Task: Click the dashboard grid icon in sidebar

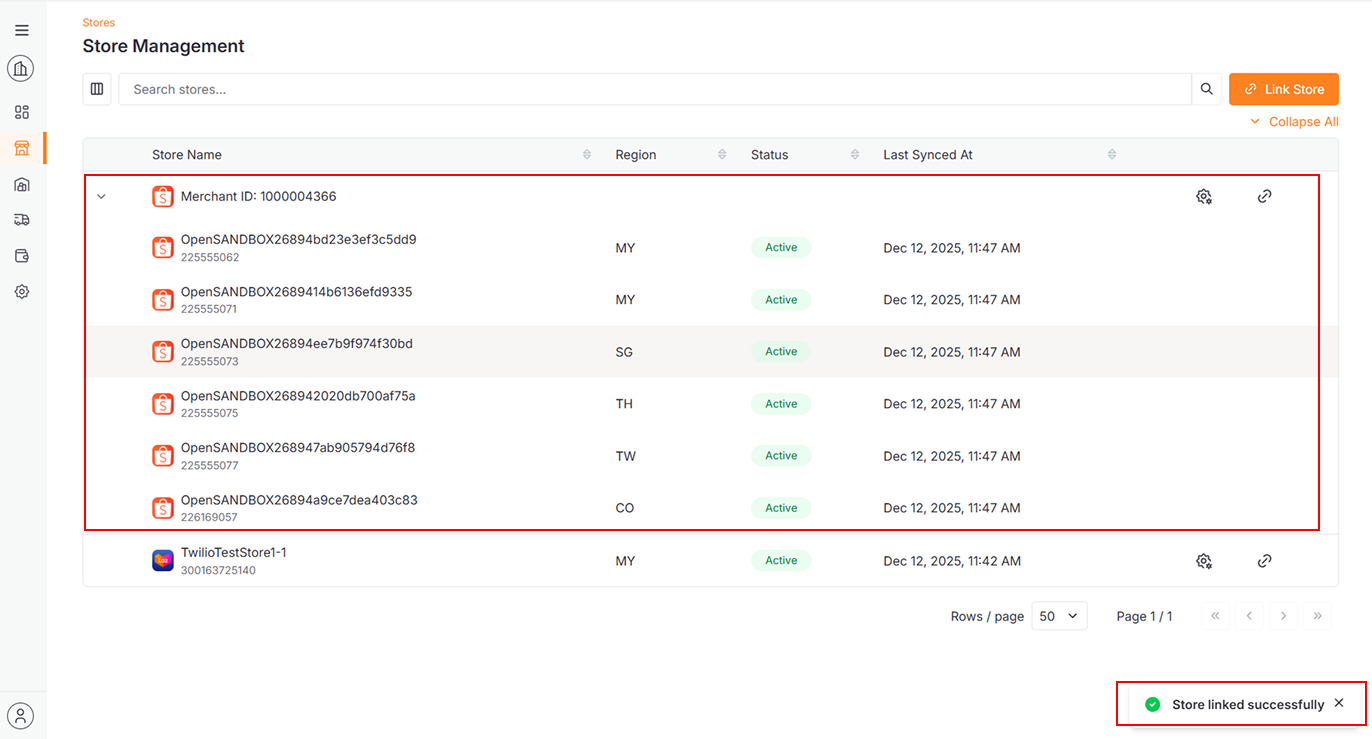Action: [x=22, y=112]
